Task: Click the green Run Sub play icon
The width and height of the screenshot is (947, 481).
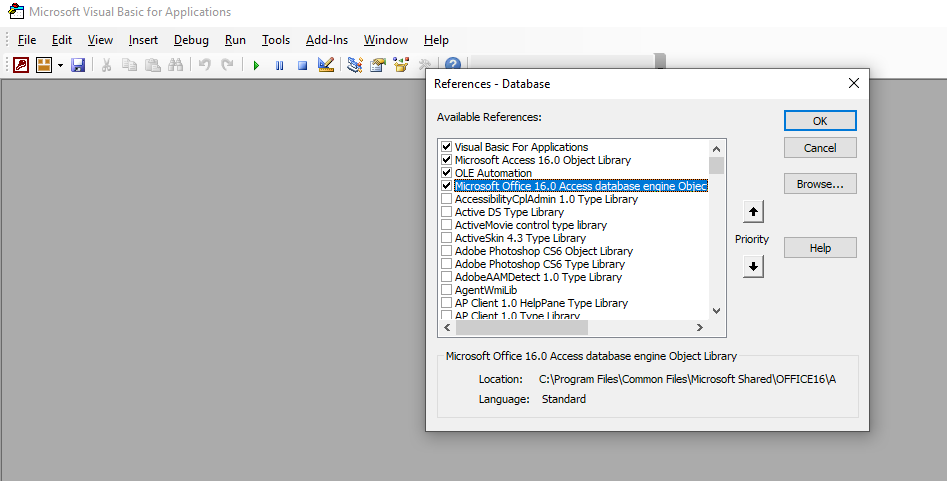Action: [256, 65]
